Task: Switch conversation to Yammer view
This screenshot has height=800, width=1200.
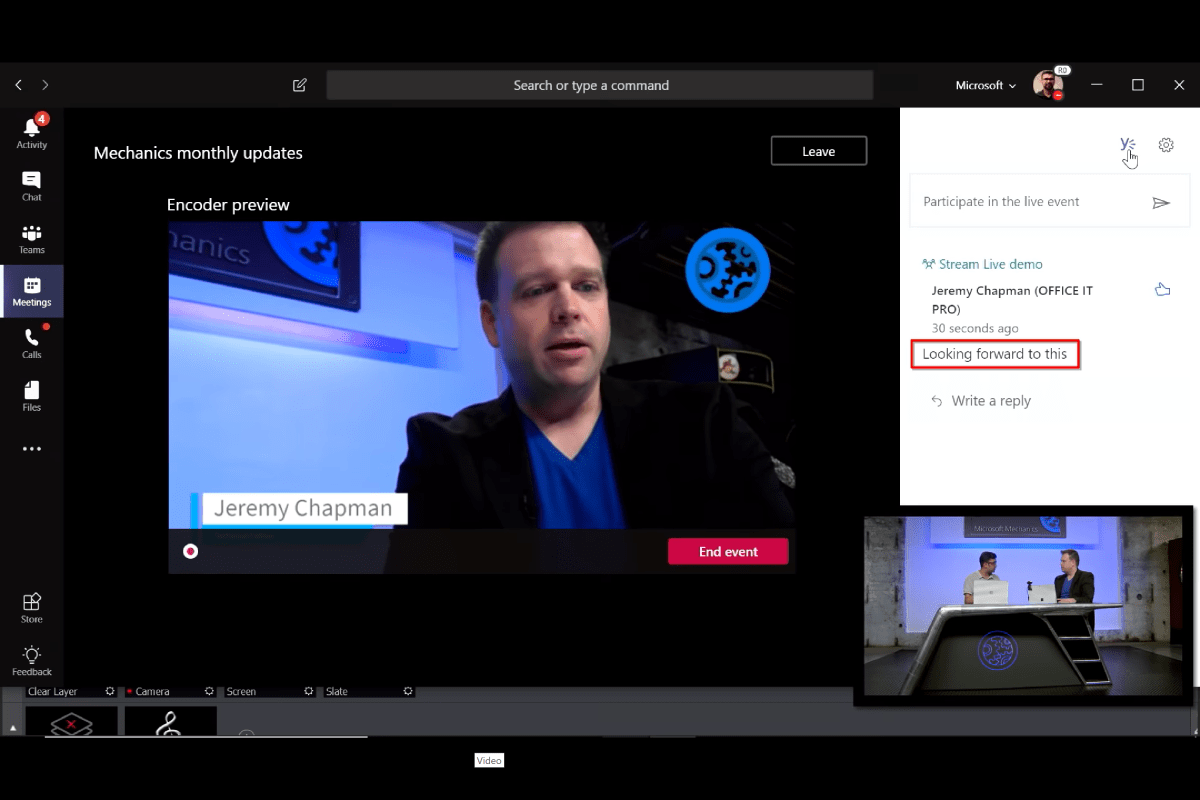Action: (x=1128, y=144)
